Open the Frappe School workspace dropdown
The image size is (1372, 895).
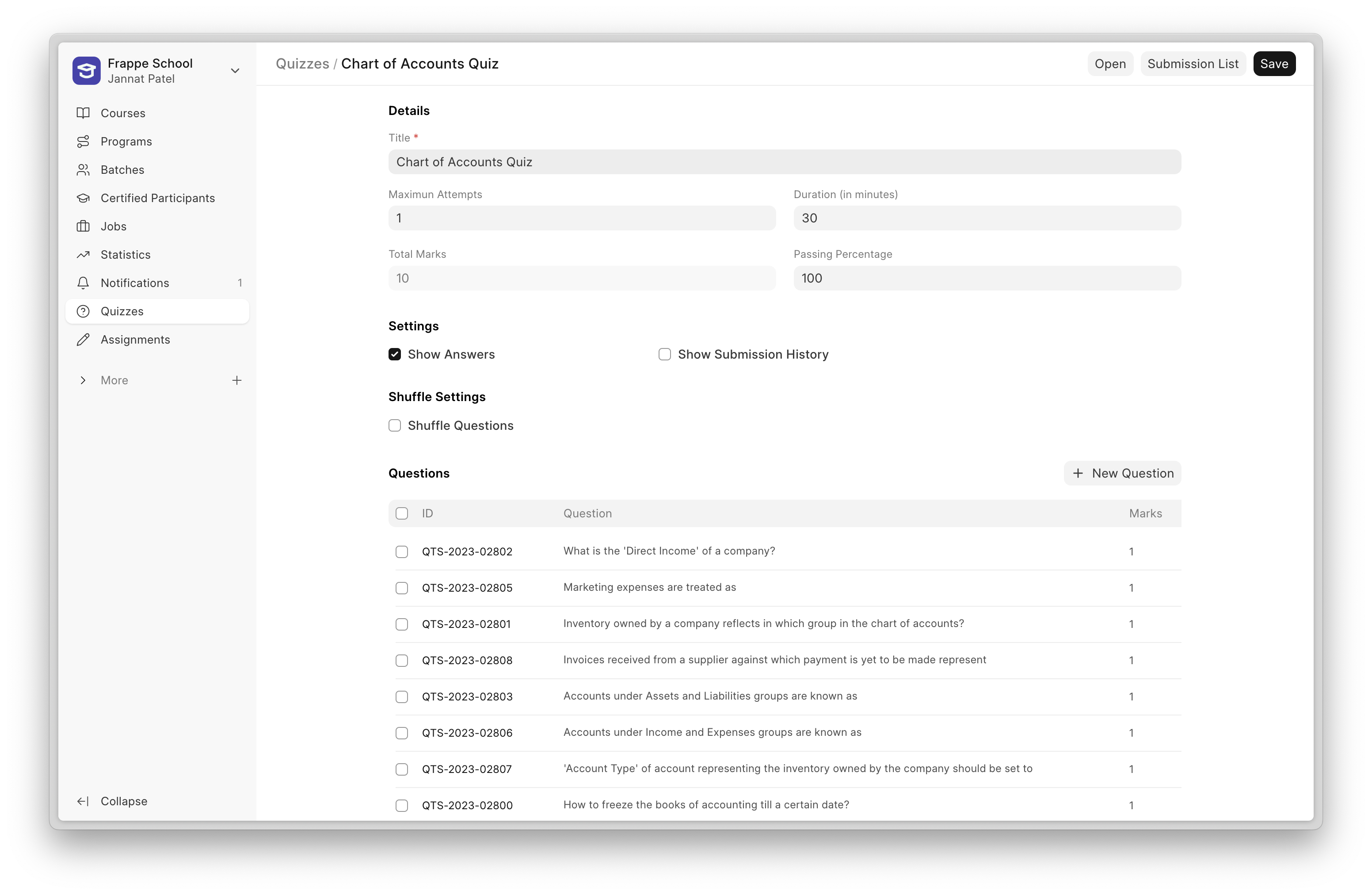pyautogui.click(x=235, y=70)
